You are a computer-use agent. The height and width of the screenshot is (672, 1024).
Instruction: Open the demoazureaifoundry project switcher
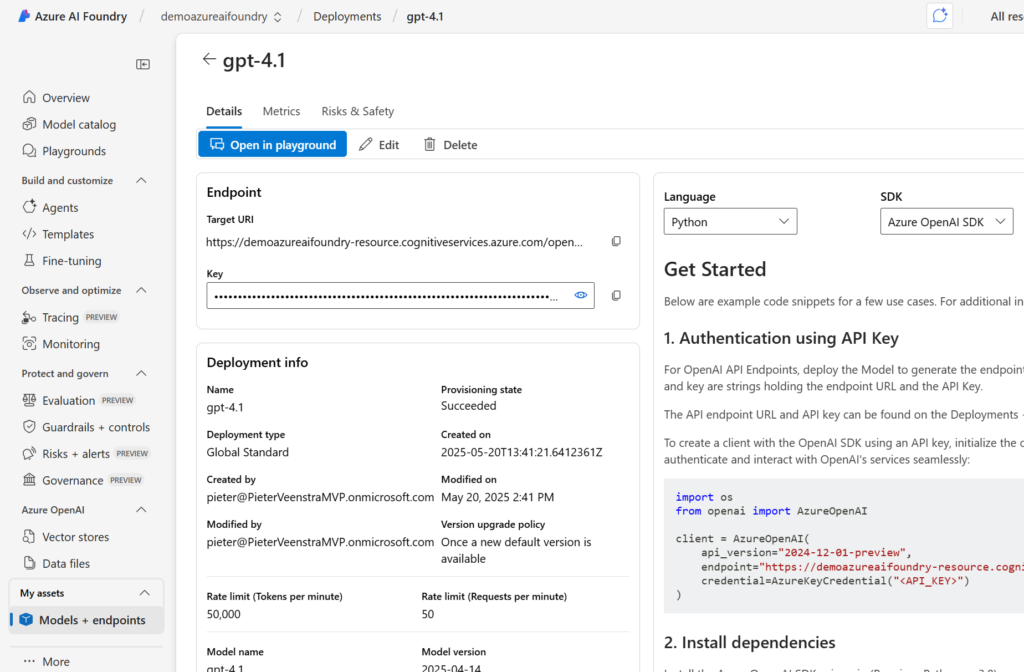[x=221, y=16]
